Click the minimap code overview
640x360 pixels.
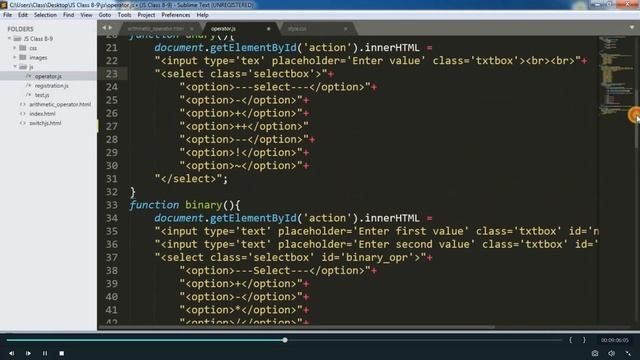coord(616,76)
